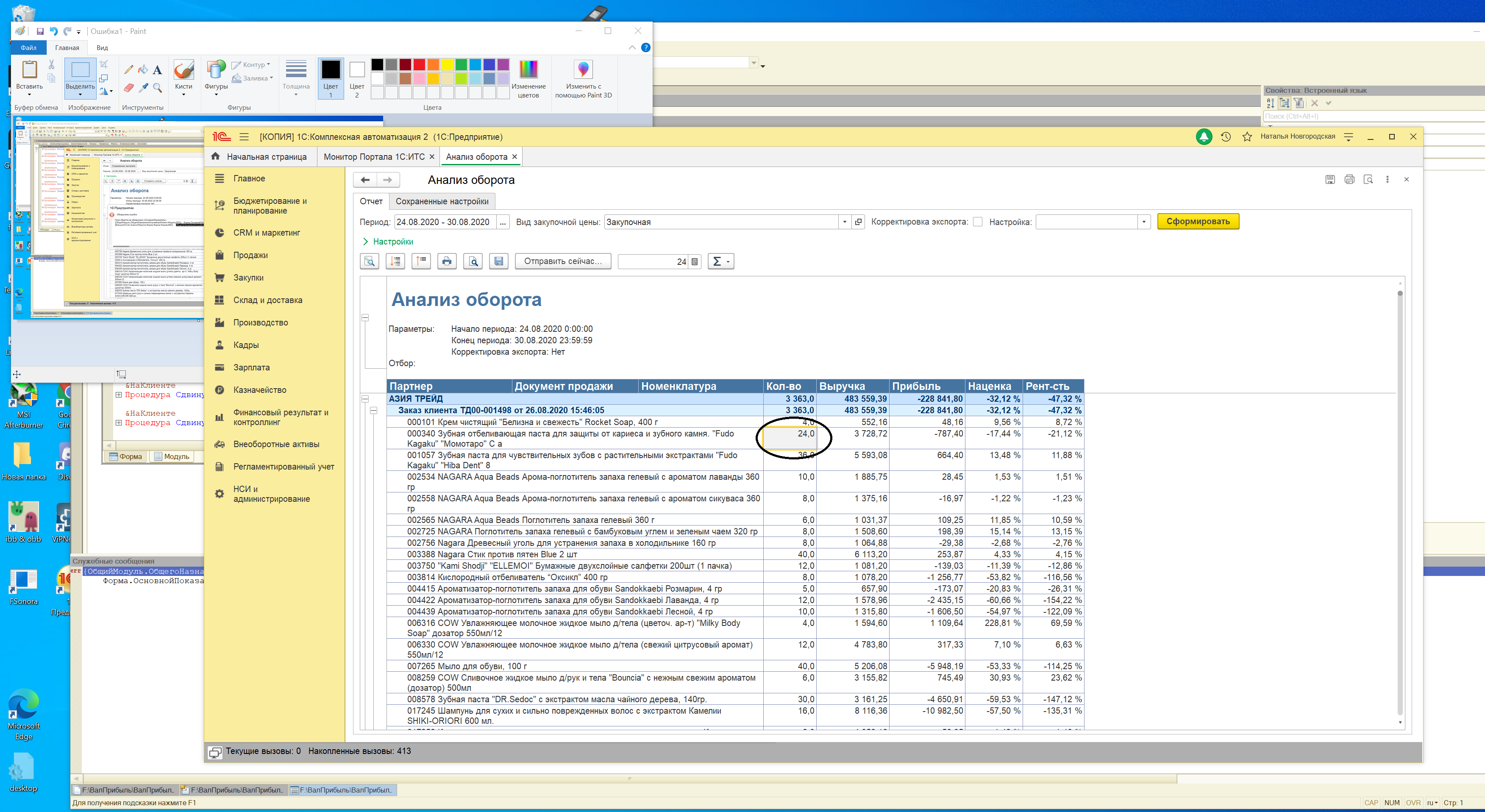
Task: Select the Pencil tool in Paint
Action: pyautogui.click(x=128, y=70)
